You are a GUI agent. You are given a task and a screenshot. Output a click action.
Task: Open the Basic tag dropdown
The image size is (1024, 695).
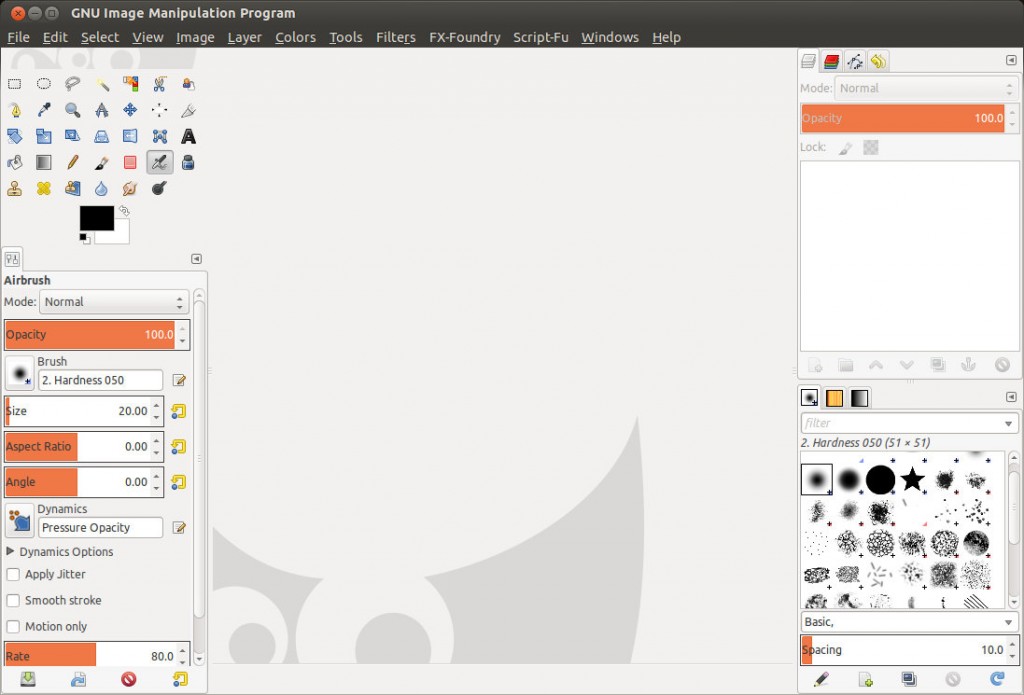coord(909,622)
